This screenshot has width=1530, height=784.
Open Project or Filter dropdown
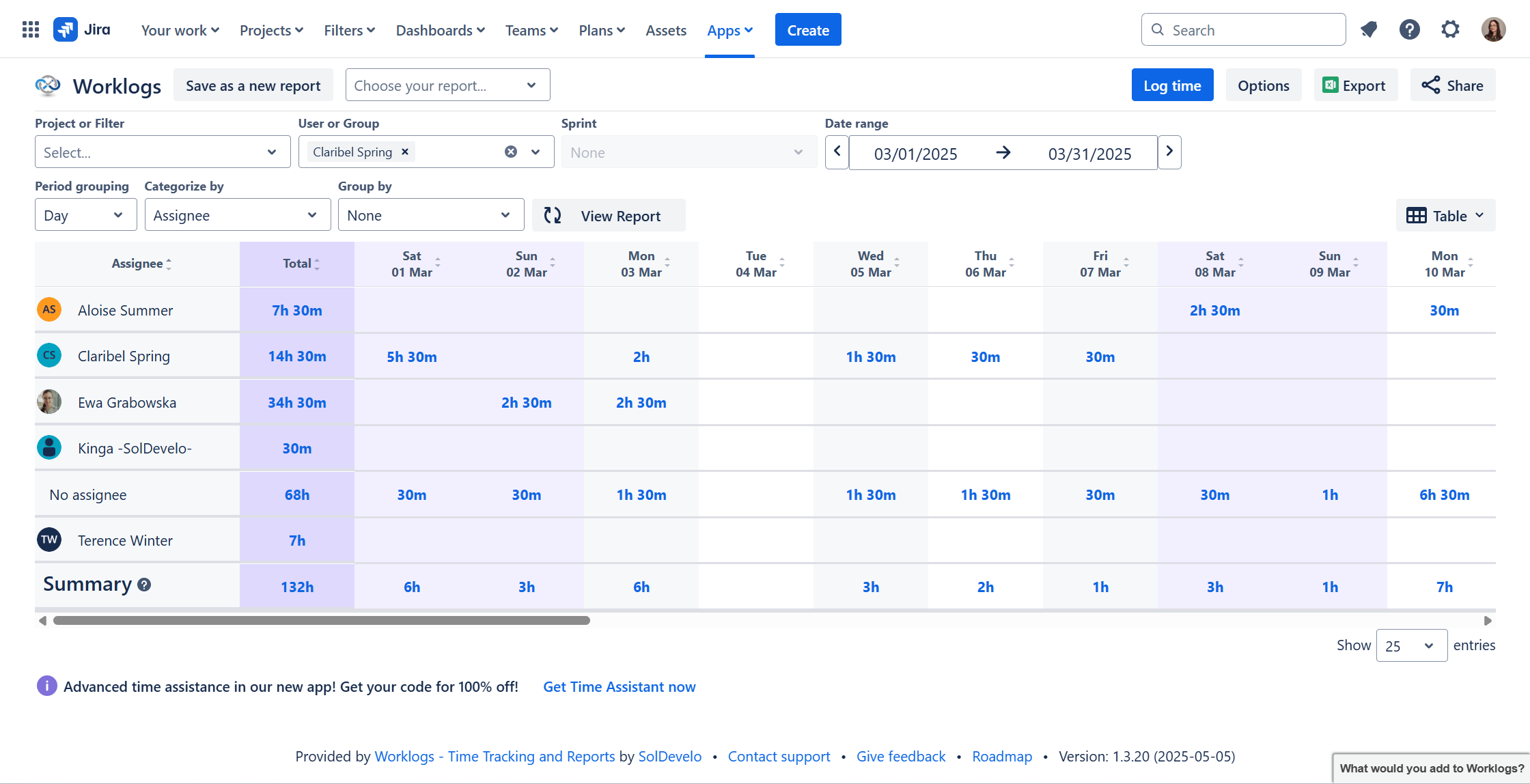[163, 152]
